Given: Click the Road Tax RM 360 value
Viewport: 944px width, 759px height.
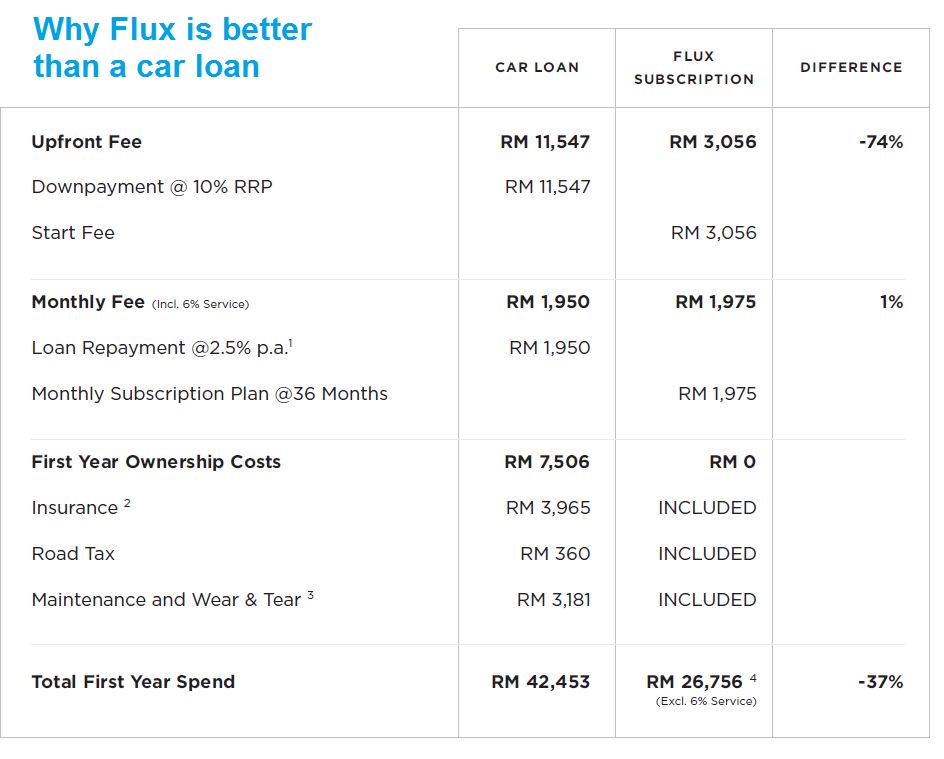Looking at the screenshot, I should click(555, 554).
